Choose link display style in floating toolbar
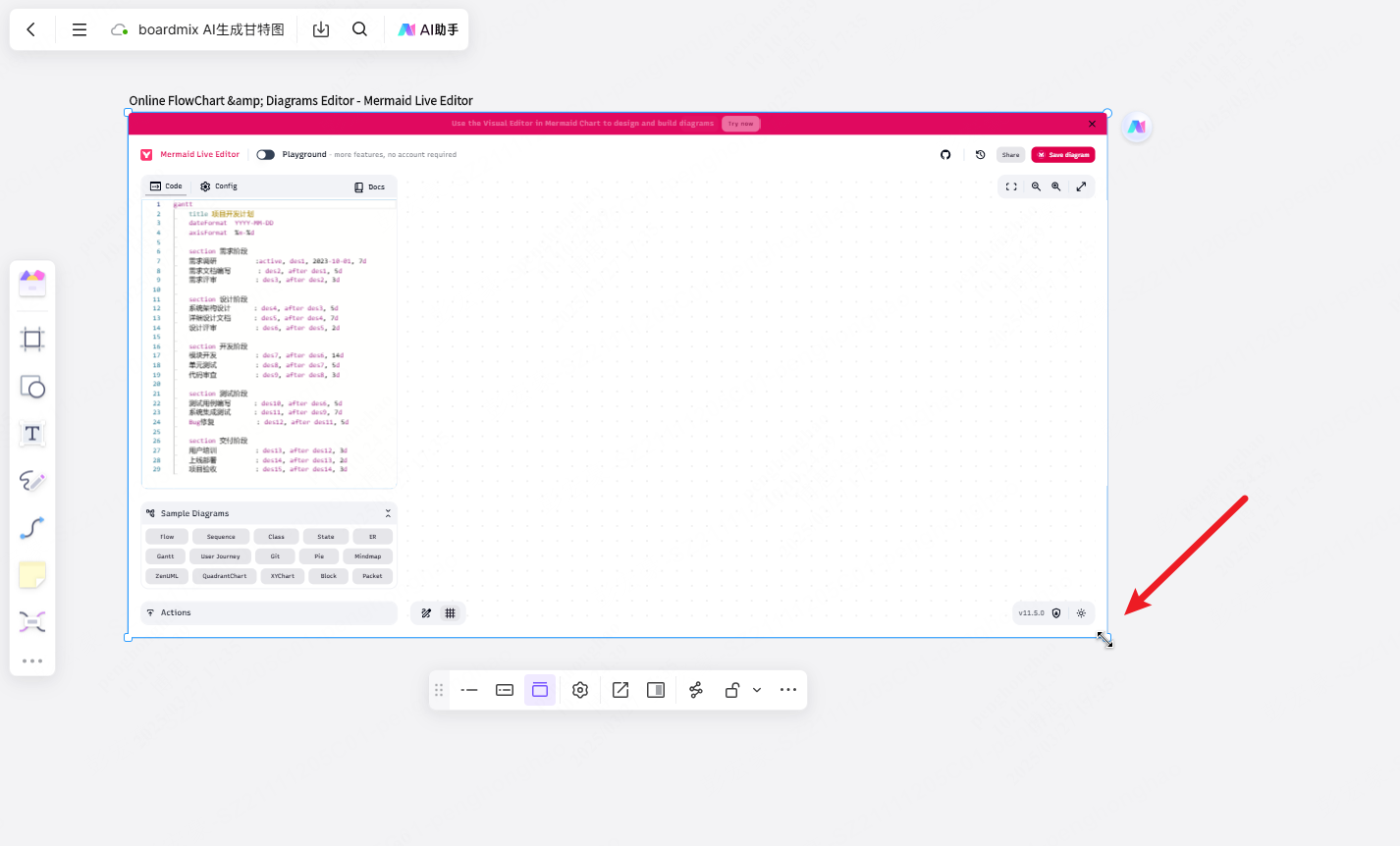This screenshot has height=846, width=1400. click(x=469, y=690)
